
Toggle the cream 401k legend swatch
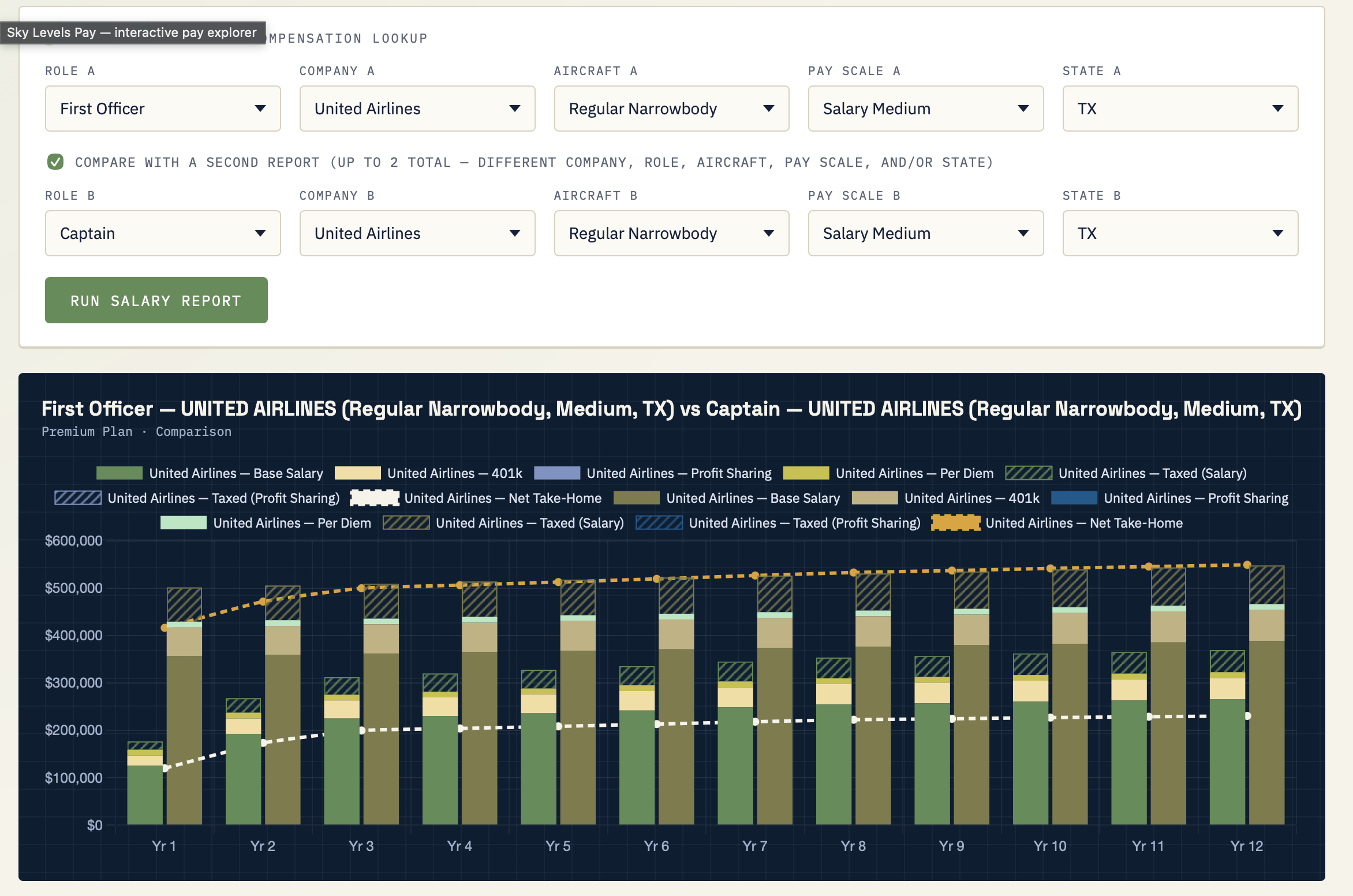coord(358,473)
